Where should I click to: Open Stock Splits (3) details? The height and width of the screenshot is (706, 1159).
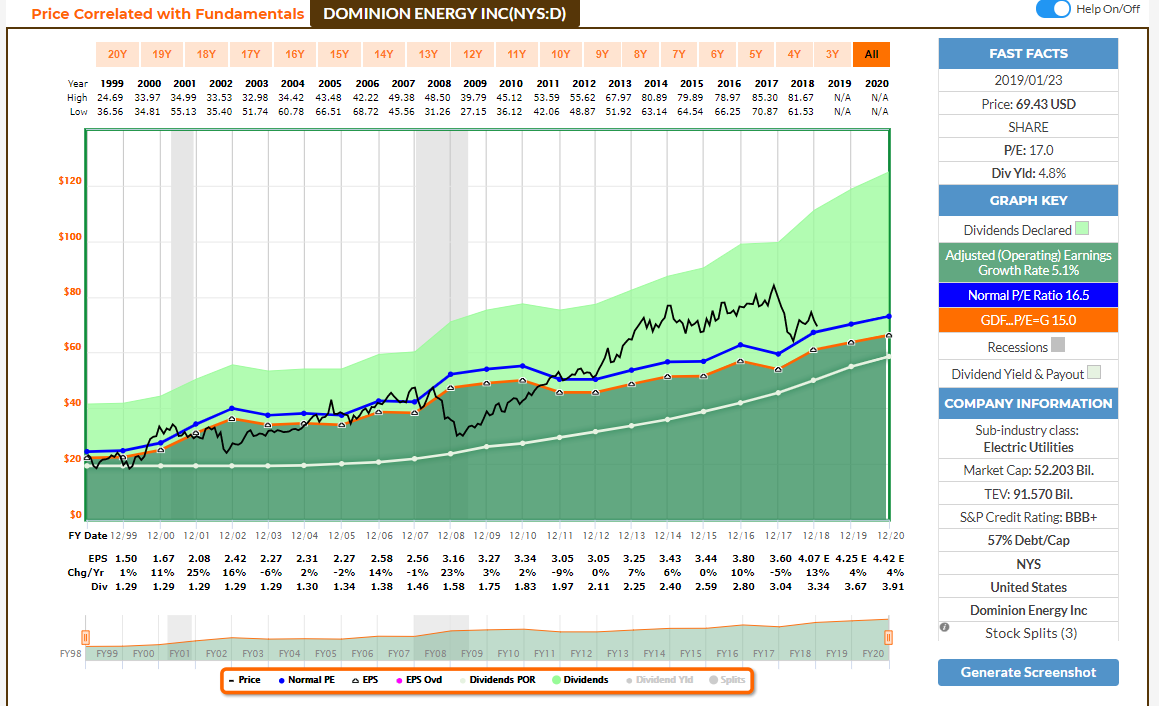click(x=1030, y=634)
